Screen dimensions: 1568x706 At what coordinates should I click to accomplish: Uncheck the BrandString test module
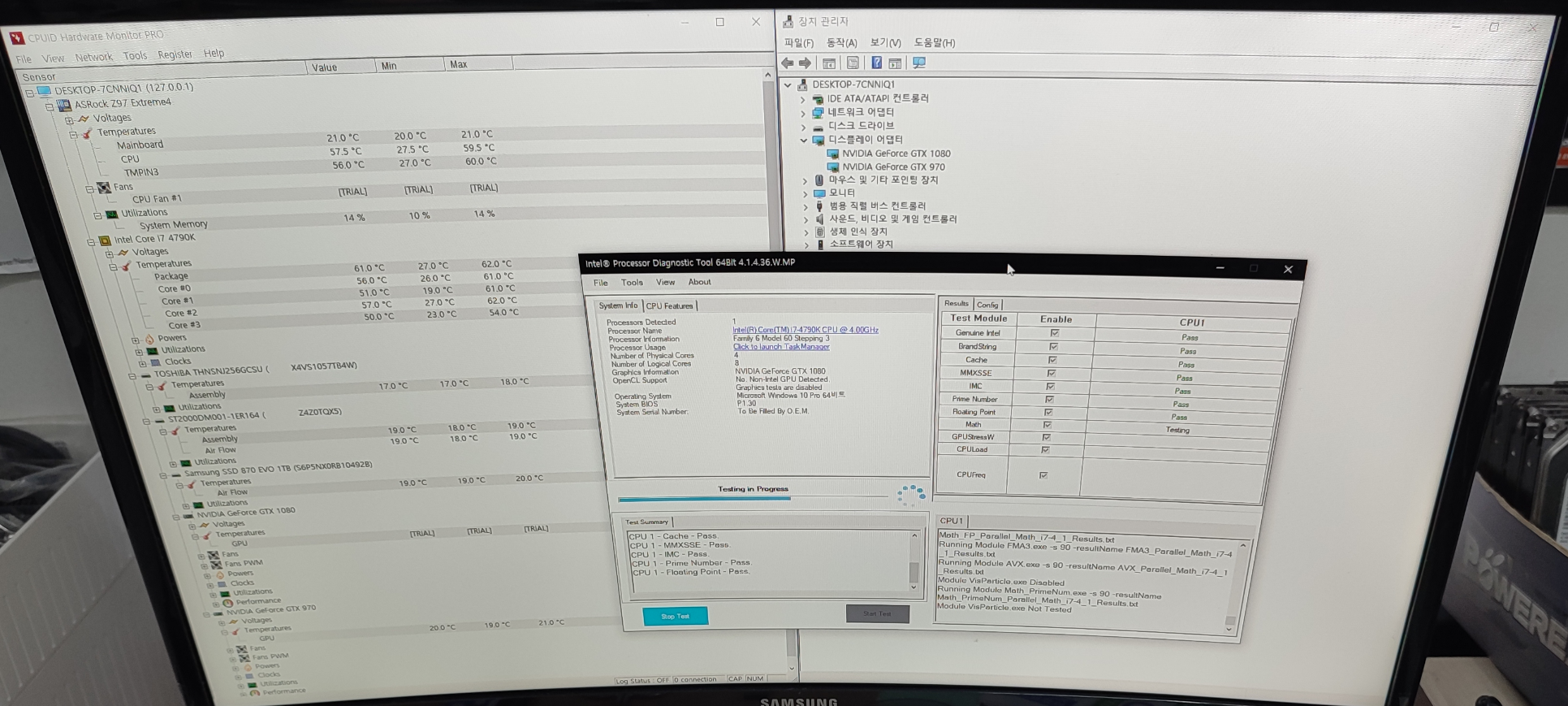1053,347
